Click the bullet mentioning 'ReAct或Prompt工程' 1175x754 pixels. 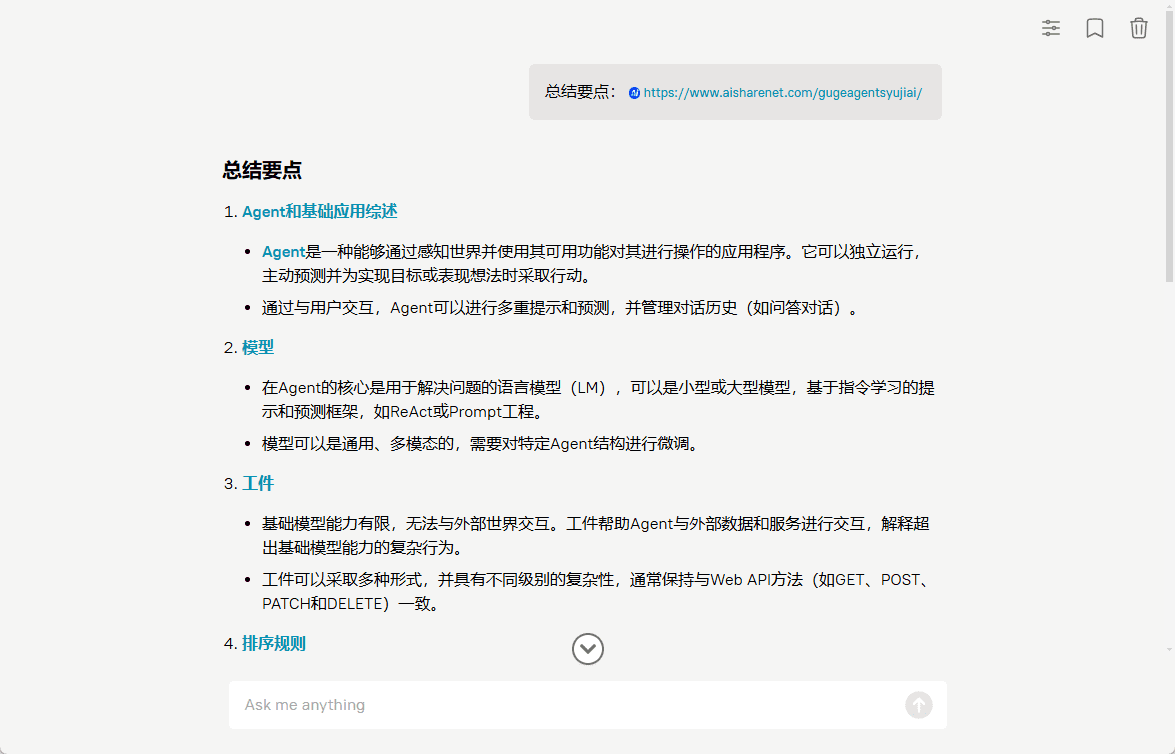point(598,399)
